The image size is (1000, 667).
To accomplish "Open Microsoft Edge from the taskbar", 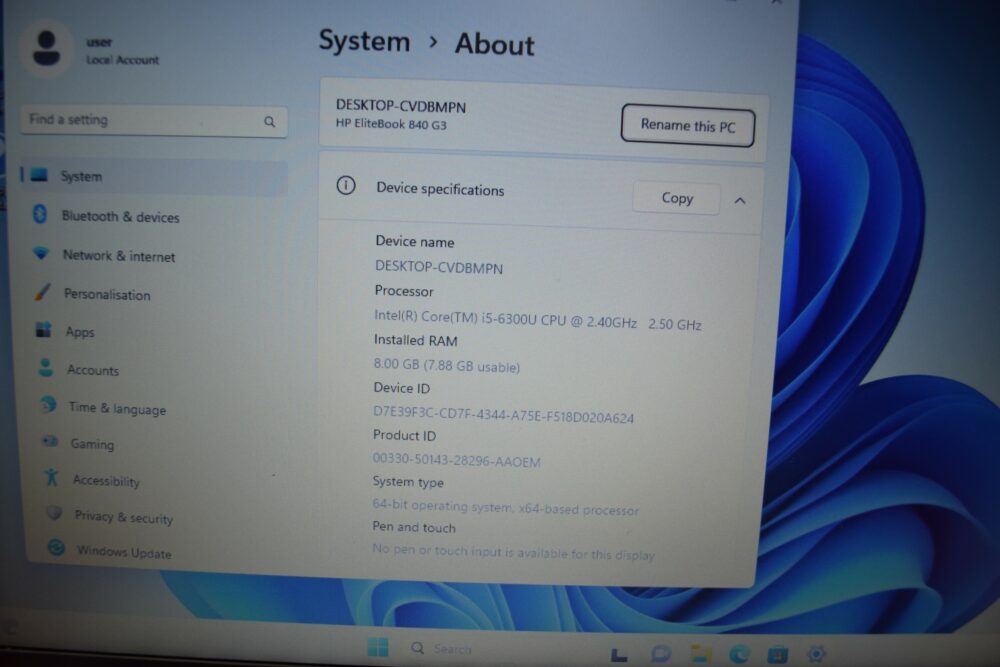I will pyautogui.click(x=739, y=654).
